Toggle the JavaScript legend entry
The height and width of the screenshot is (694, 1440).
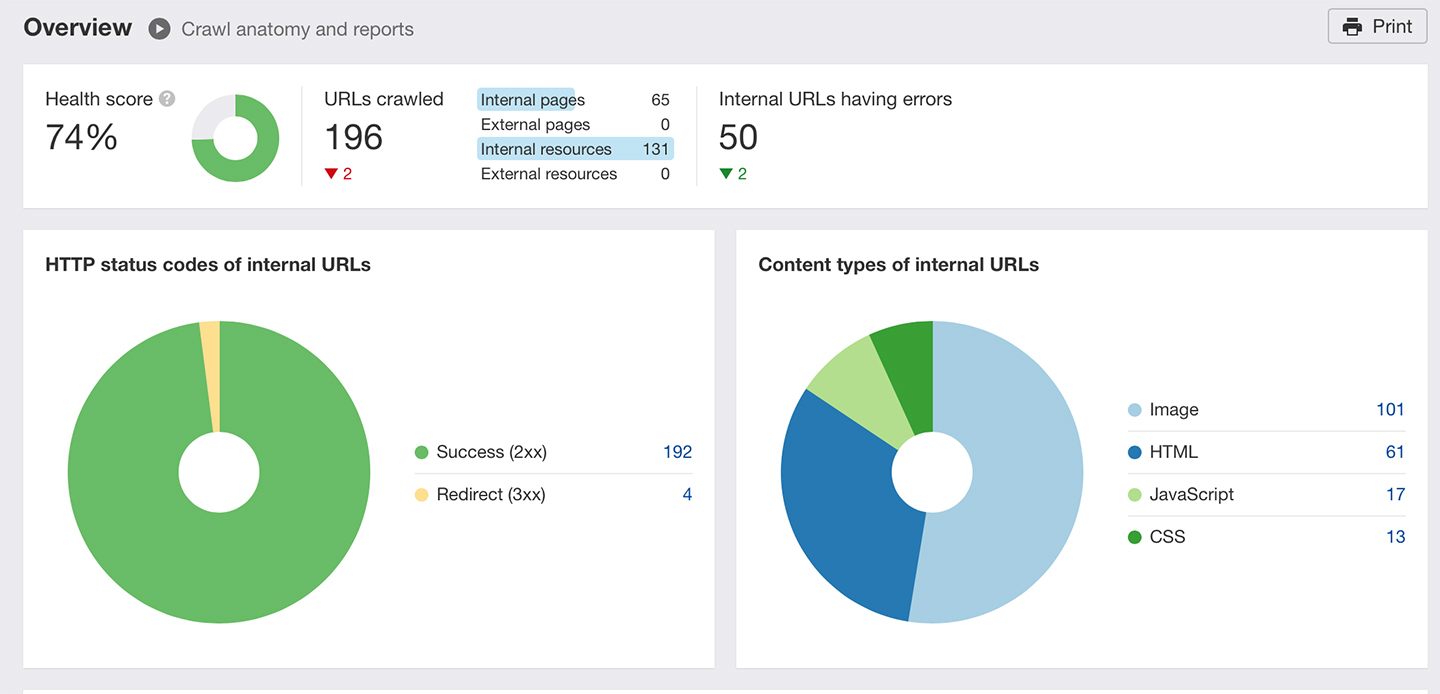1191,494
